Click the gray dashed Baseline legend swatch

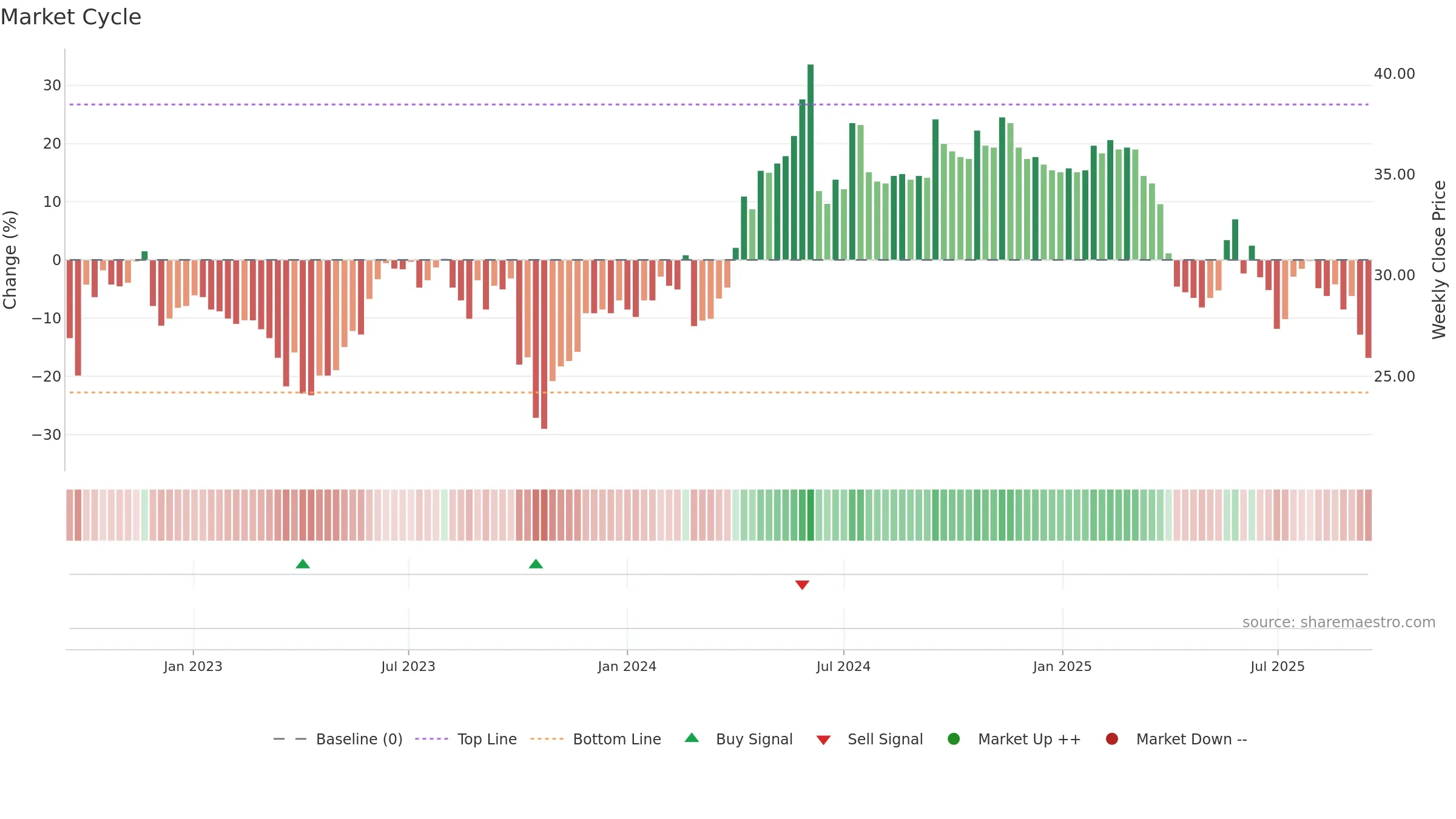point(290,739)
